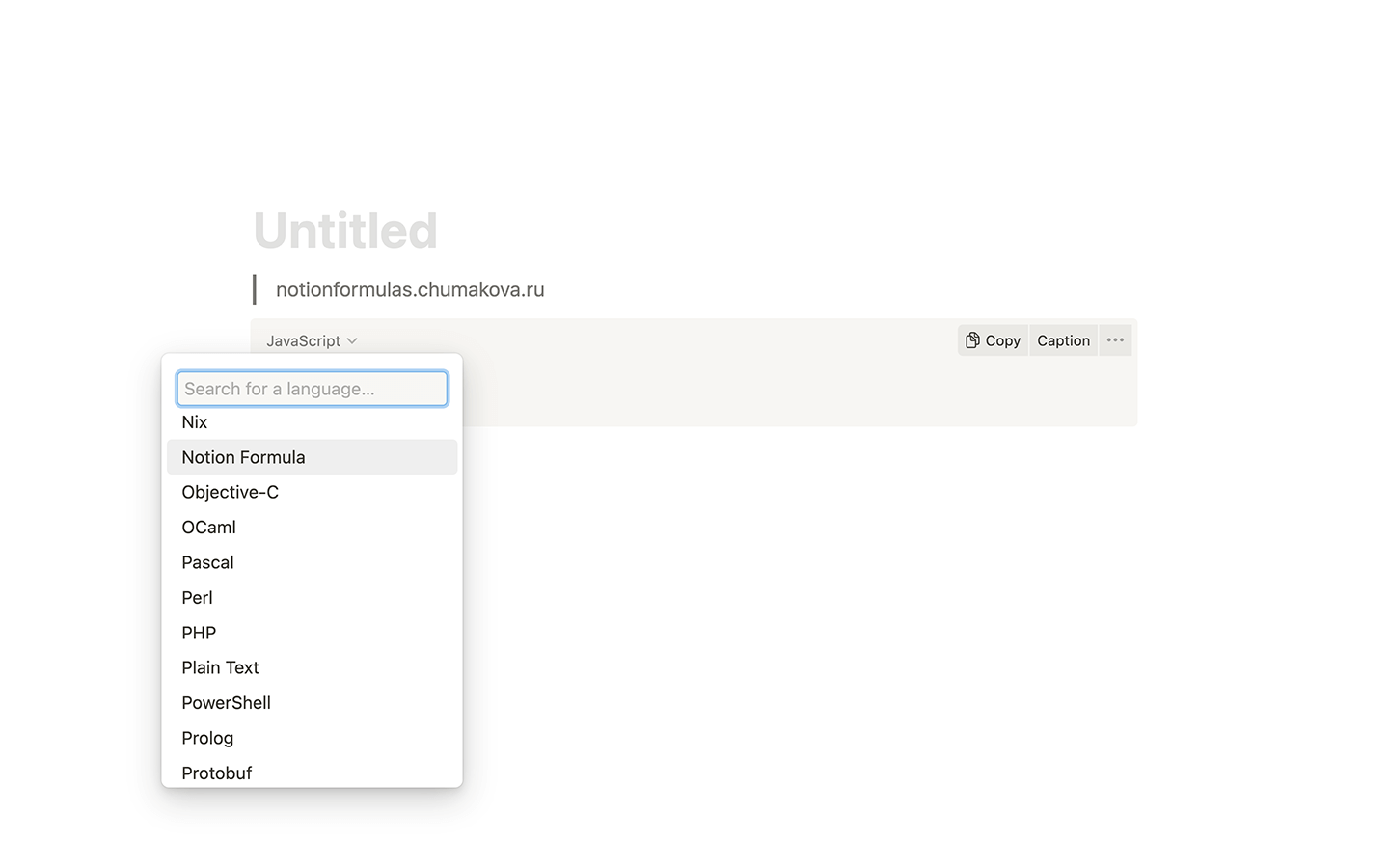Click the notionformulas.chumakova.ru quote text
1389x868 pixels.
click(410, 289)
